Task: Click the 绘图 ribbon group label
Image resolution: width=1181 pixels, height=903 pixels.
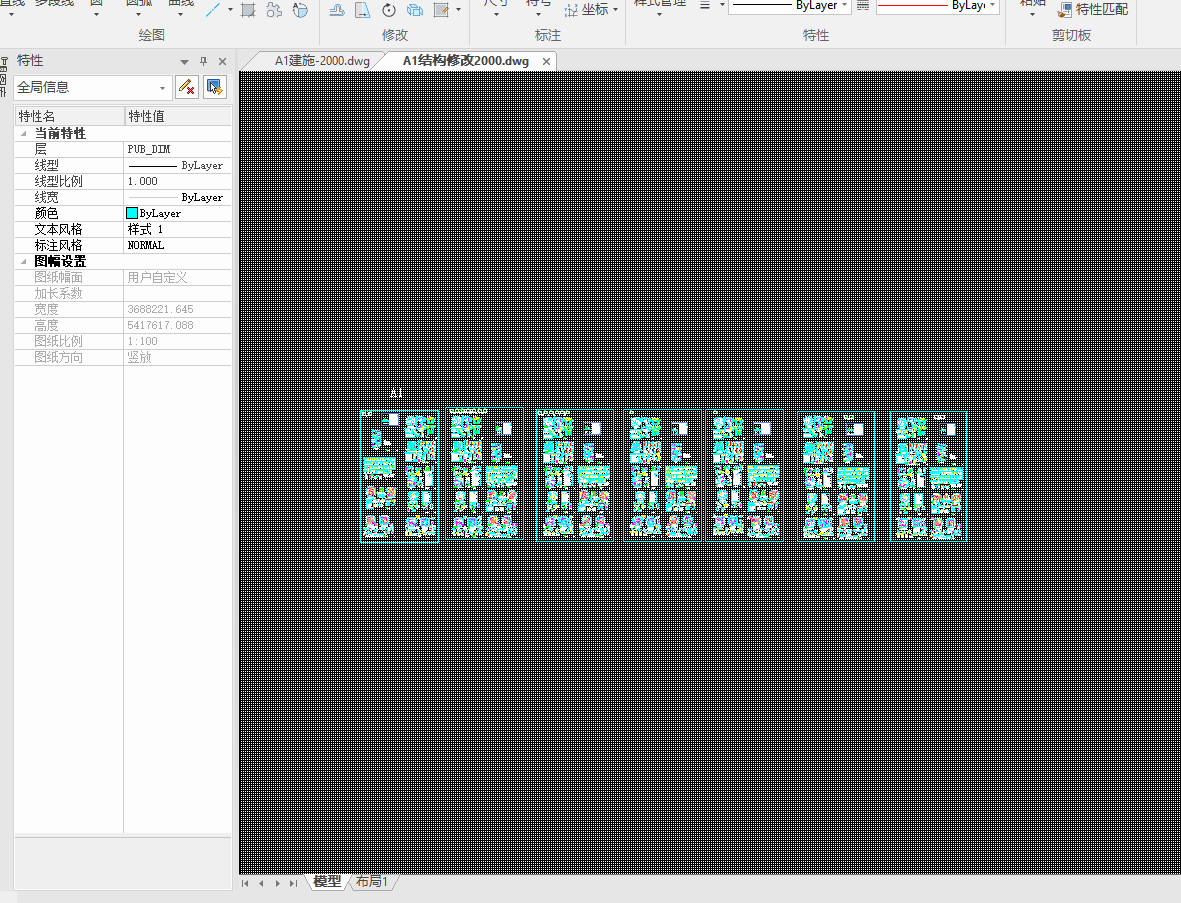Action: (x=151, y=35)
